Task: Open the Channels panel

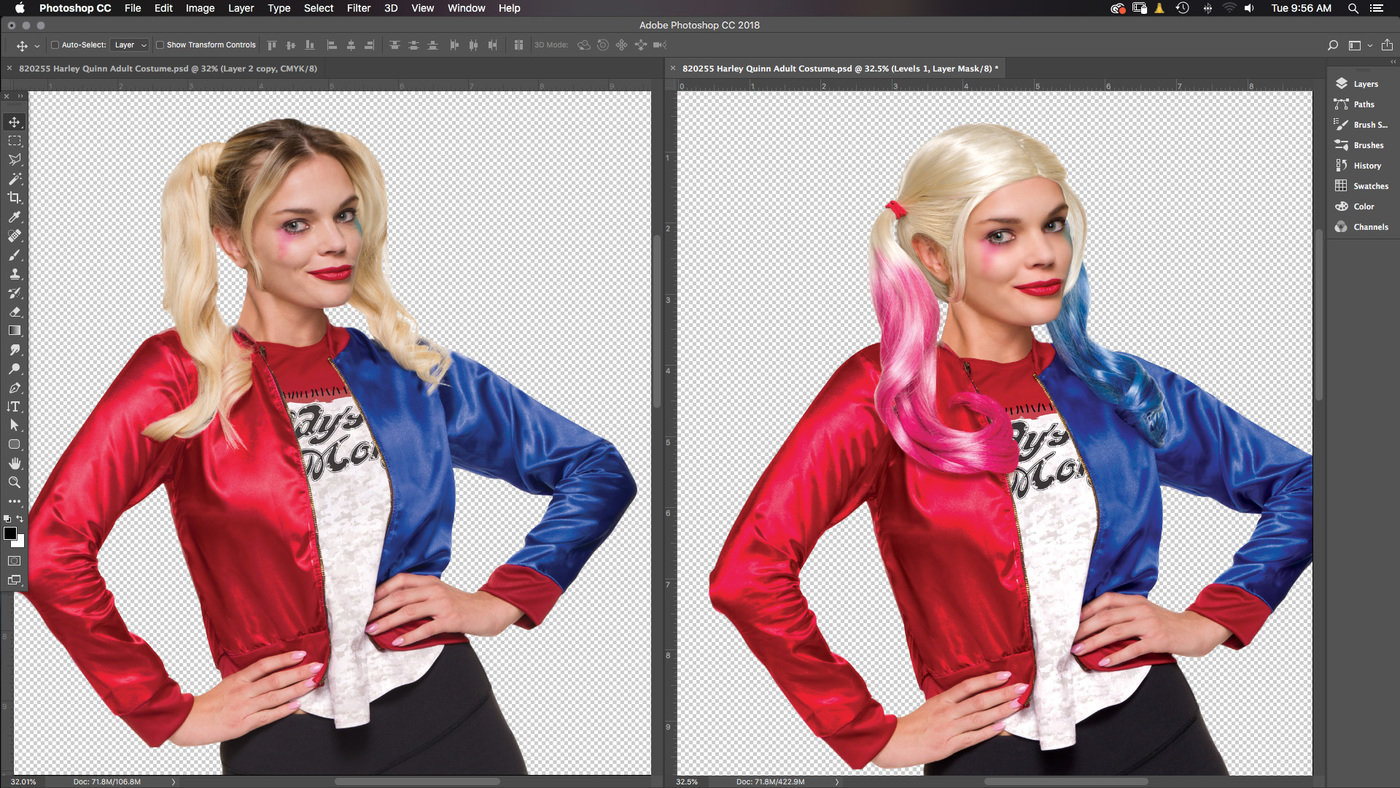Action: (x=1364, y=227)
